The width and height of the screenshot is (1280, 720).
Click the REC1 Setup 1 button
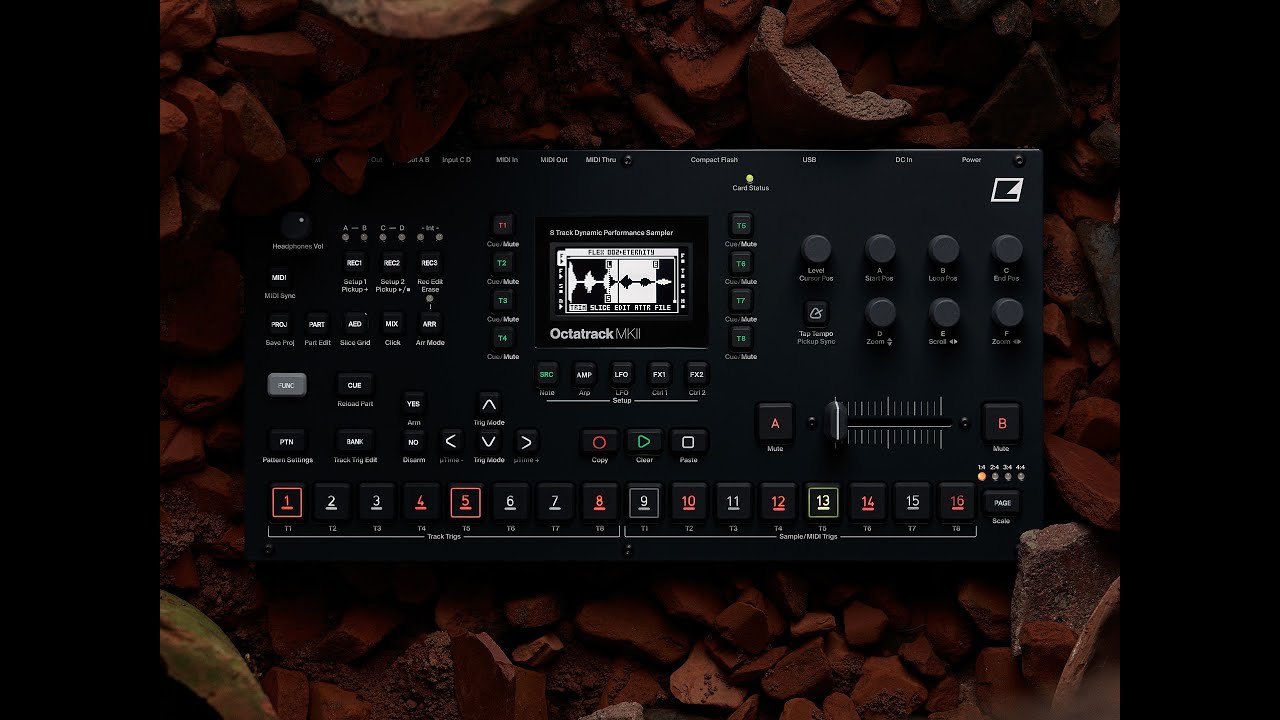354,263
